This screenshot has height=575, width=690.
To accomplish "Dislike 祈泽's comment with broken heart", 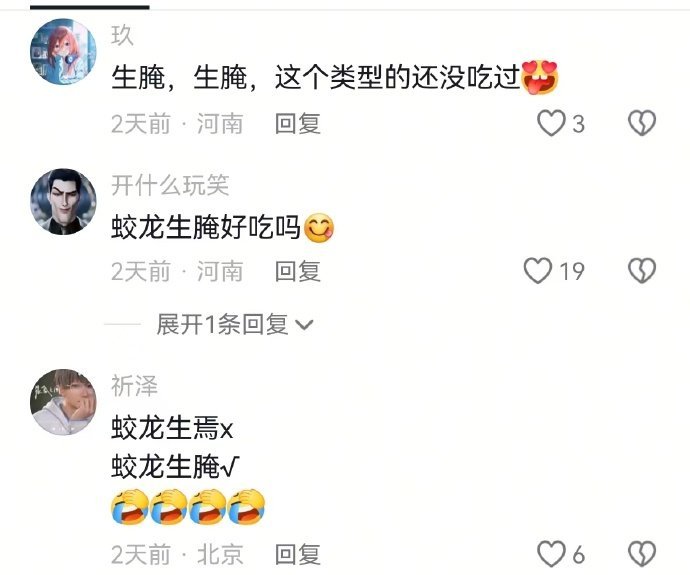I will coord(642,553).
